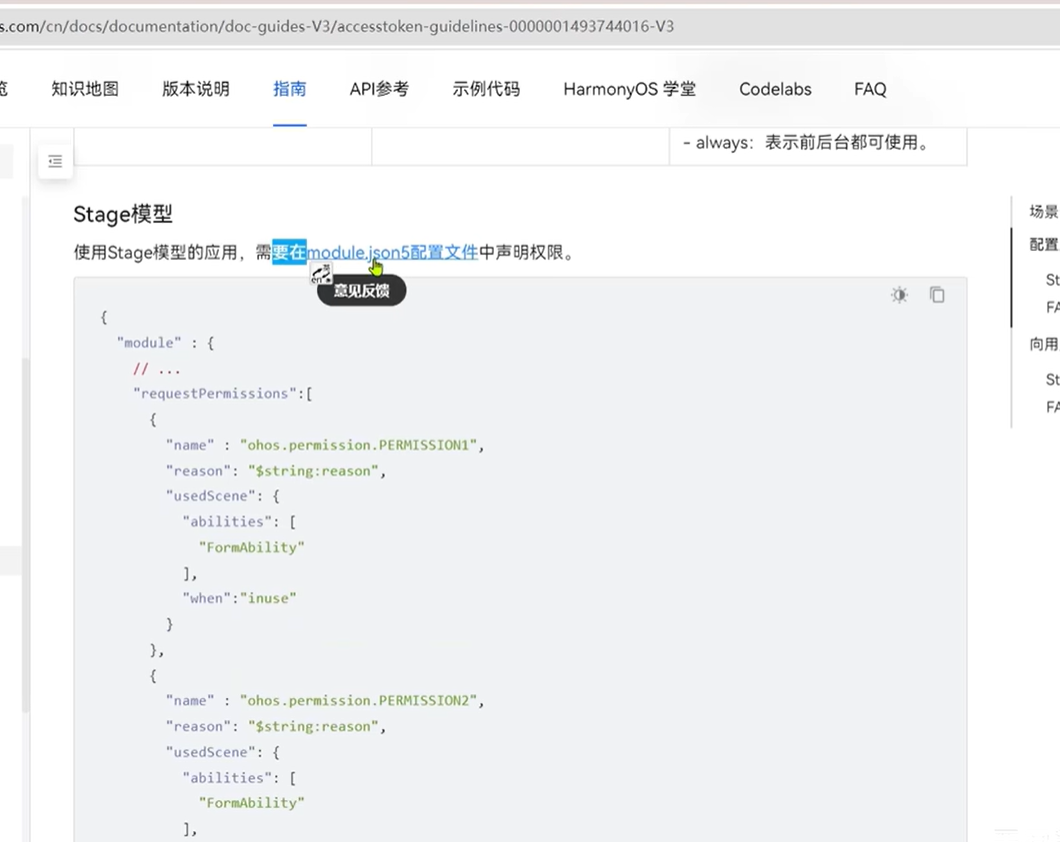Open the 版本说明 tab
This screenshot has width=1060, height=842.
[x=196, y=89]
